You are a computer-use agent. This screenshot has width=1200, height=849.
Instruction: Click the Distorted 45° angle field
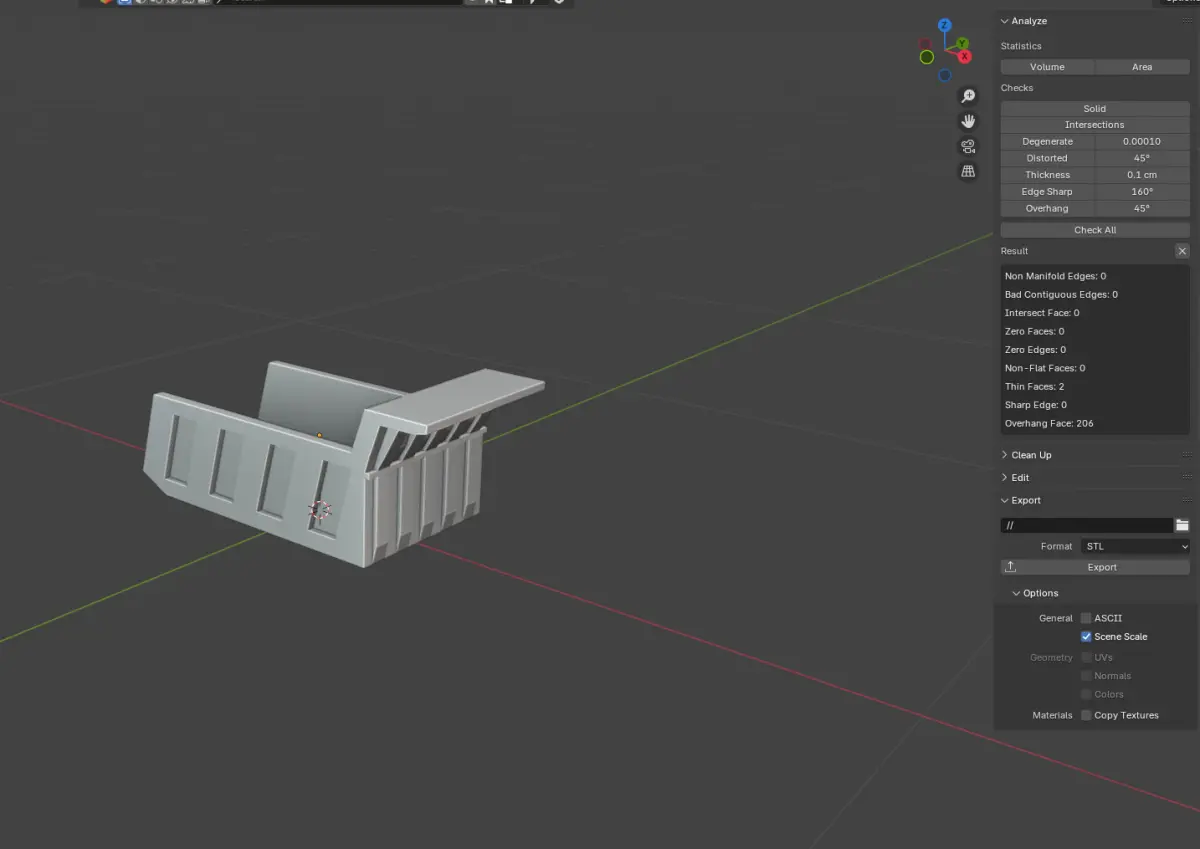pyautogui.click(x=1143, y=158)
